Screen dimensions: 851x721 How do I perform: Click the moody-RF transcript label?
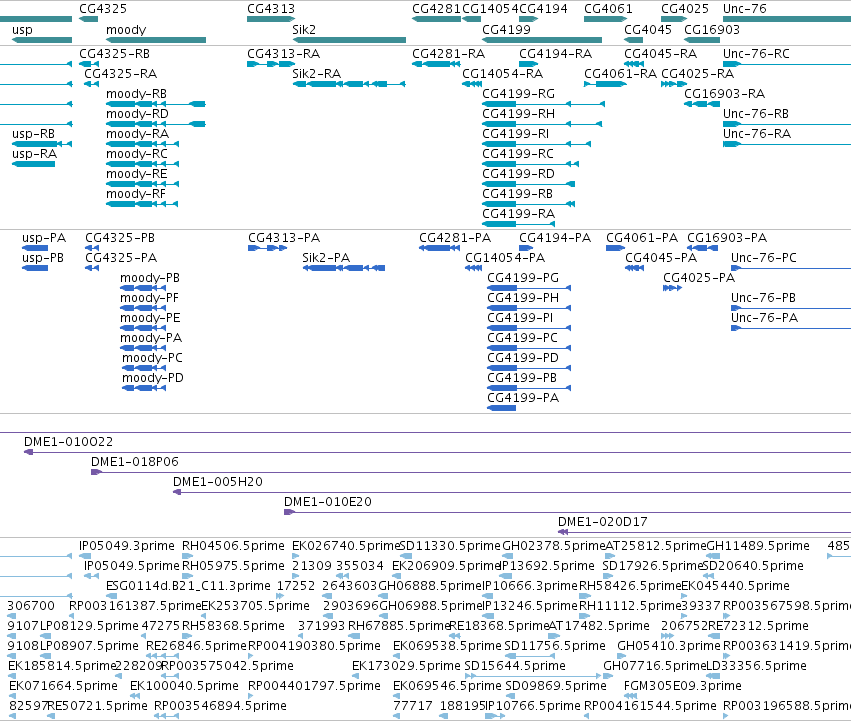[x=136, y=194]
